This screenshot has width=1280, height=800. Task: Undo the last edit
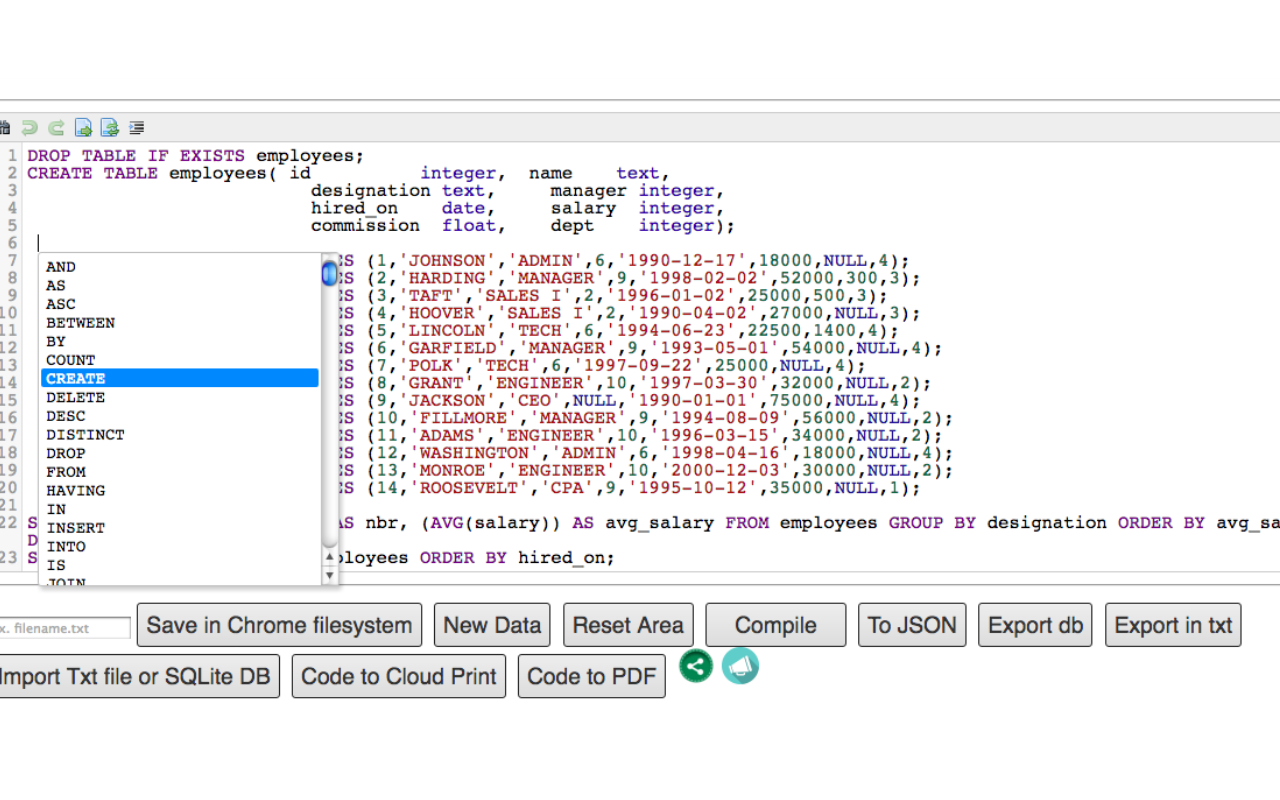[30, 127]
